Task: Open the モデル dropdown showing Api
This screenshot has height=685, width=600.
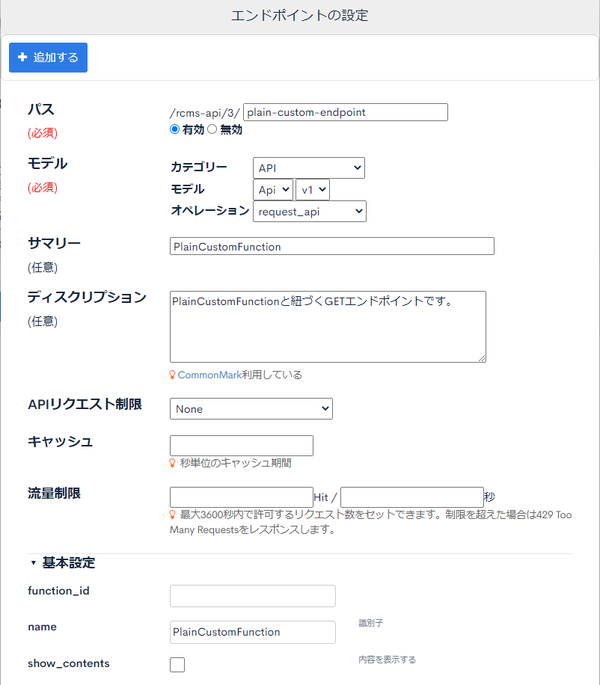Action: (x=273, y=190)
